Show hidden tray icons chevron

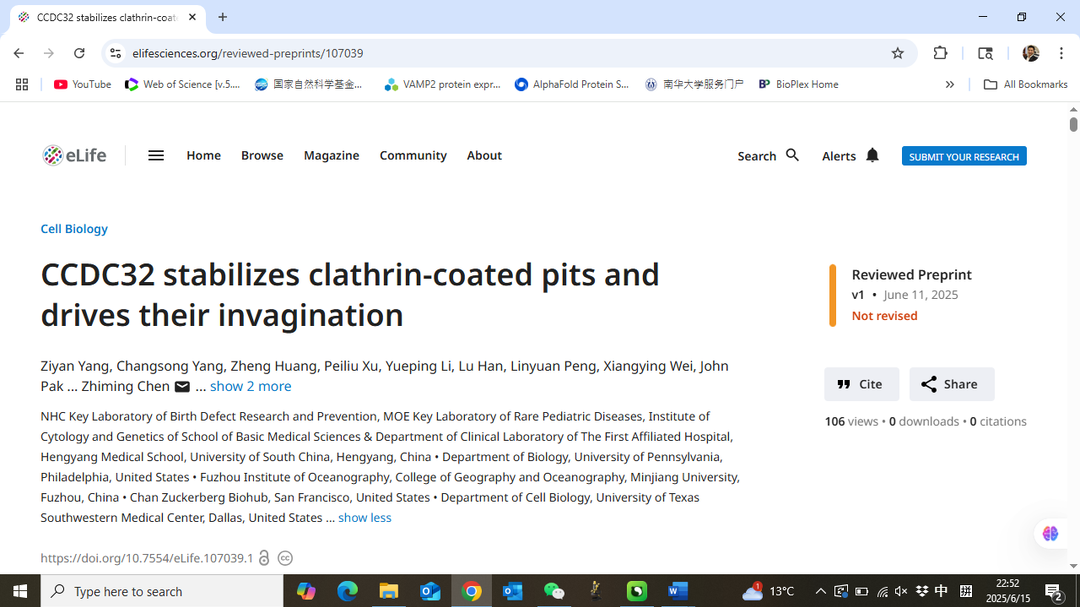pyautogui.click(x=820, y=591)
